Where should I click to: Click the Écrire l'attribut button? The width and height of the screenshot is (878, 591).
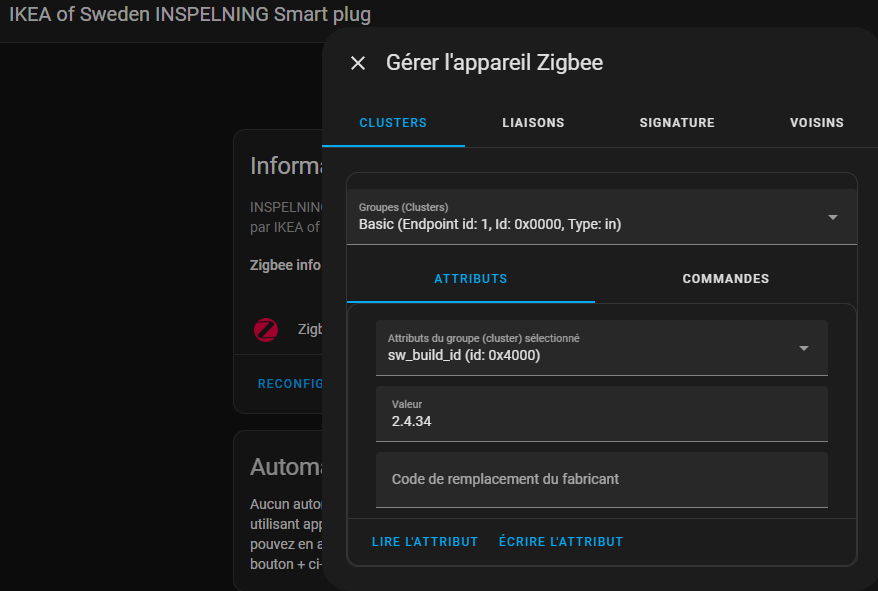pyautogui.click(x=561, y=542)
